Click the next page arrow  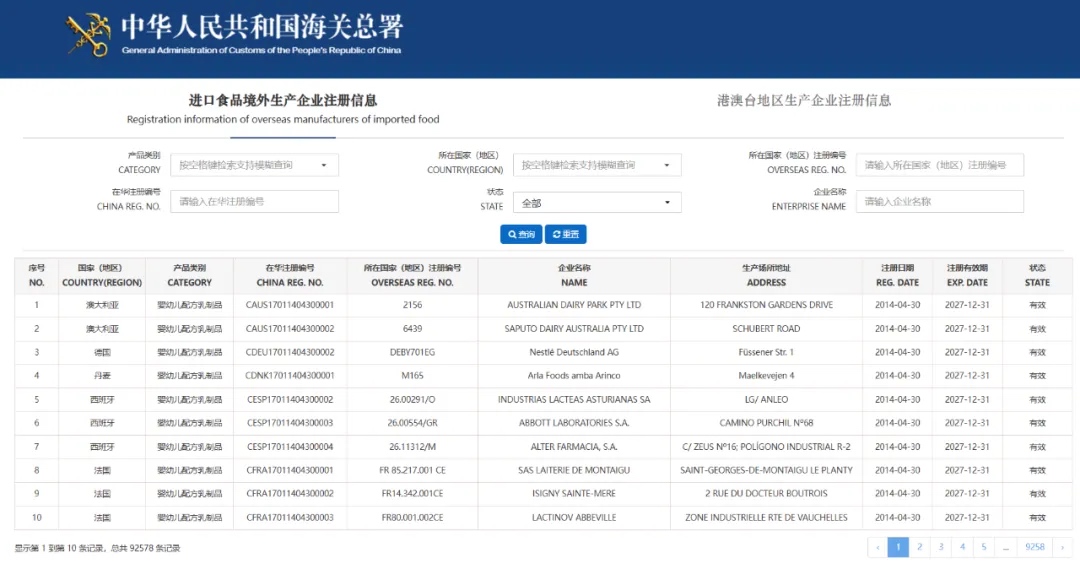tap(1062, 547)
